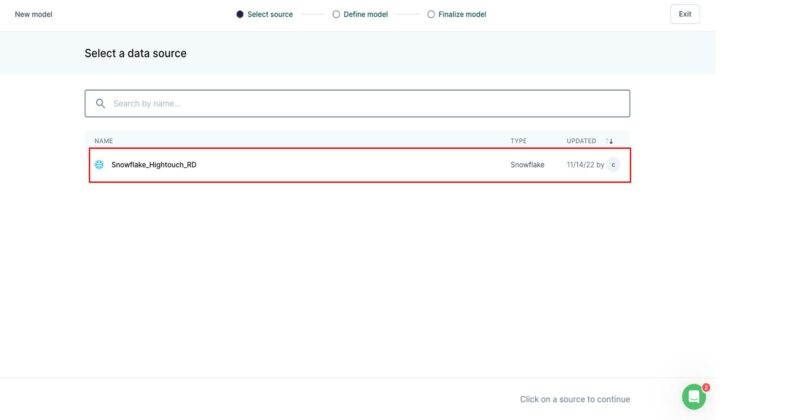
Task: Click the Select source step label
Action: point(270,15)
